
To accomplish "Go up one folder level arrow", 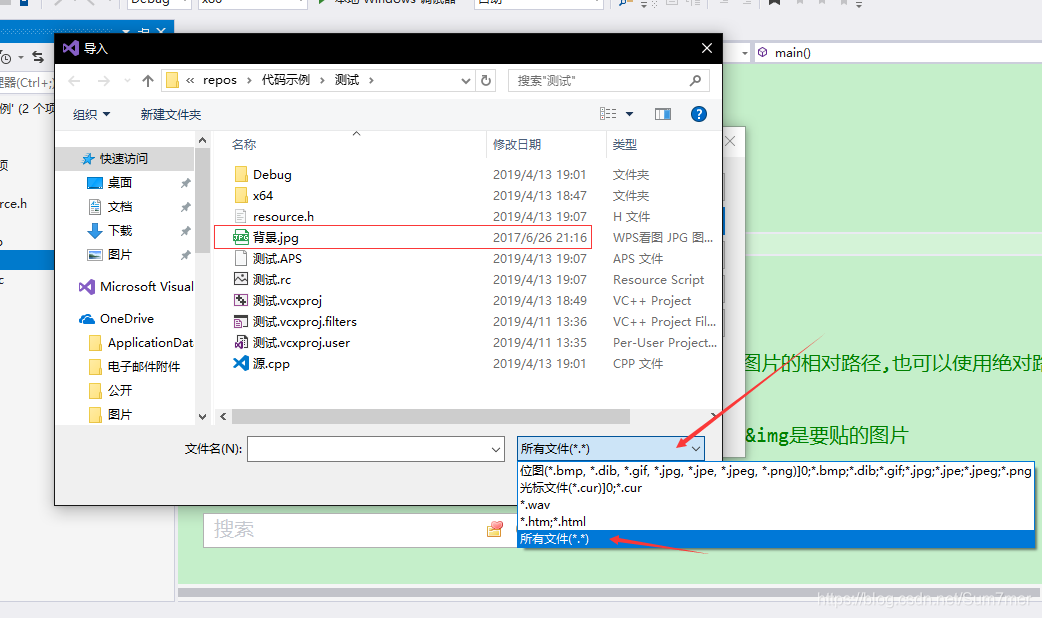I will pyautogui.click(x=148, y=80).
